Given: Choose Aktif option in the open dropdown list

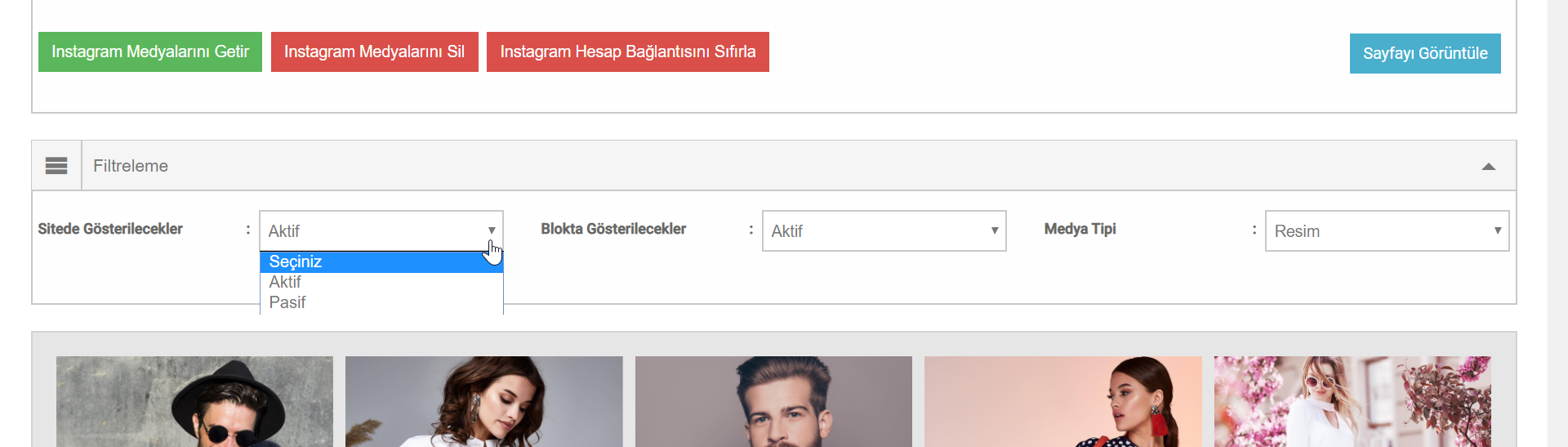Looking at the screenshot, I should point(381,282).
